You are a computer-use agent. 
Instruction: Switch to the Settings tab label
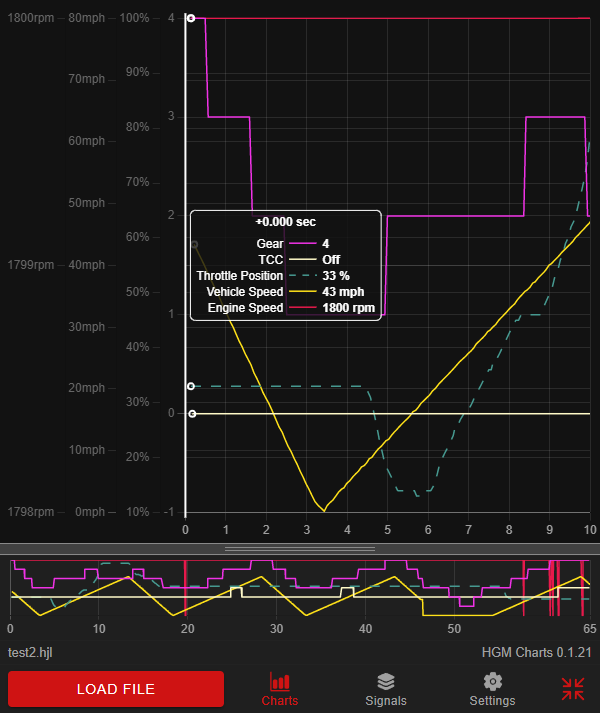coord(492,701)
